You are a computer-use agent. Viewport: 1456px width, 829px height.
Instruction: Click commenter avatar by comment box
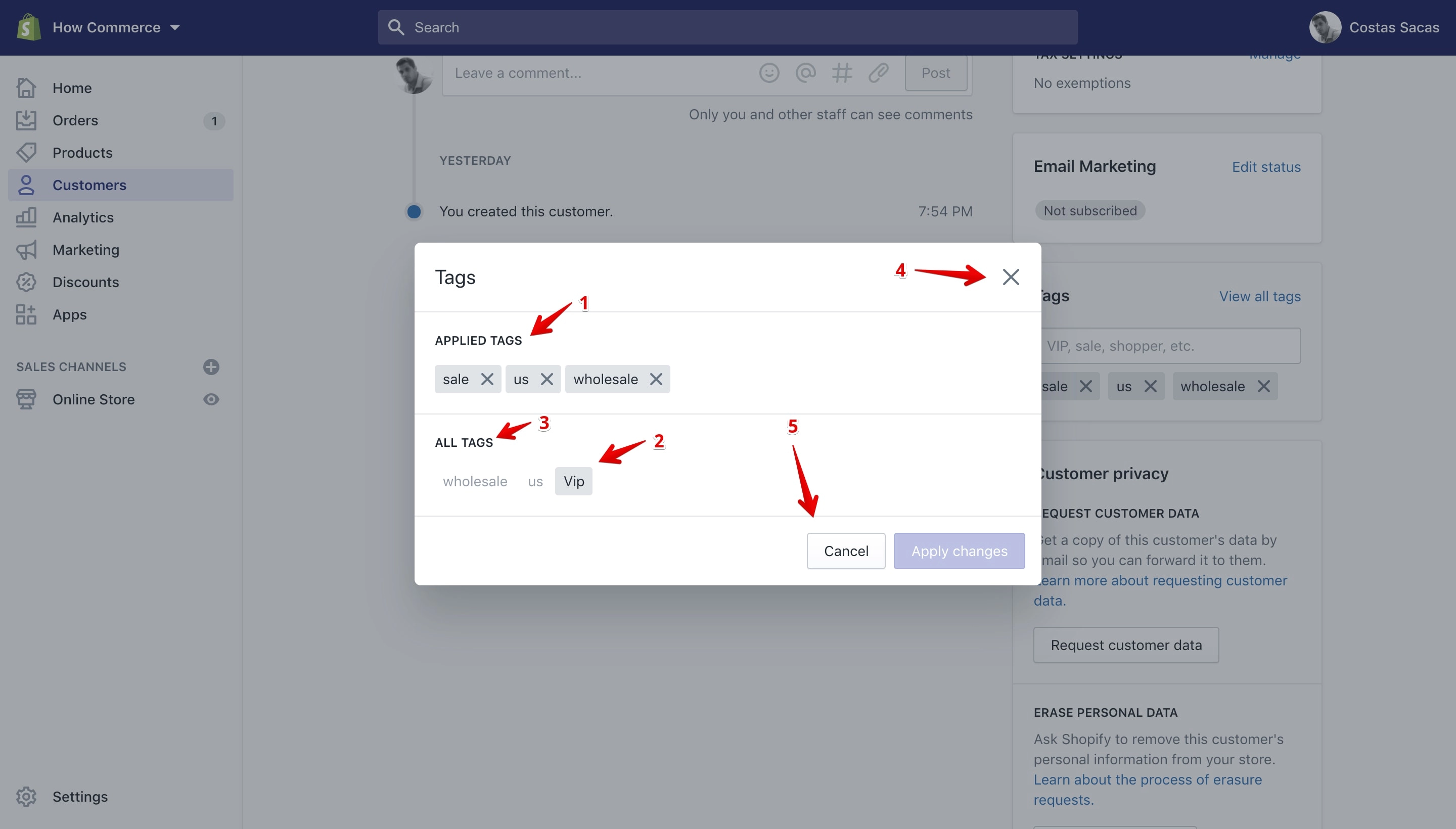point(415,75)
